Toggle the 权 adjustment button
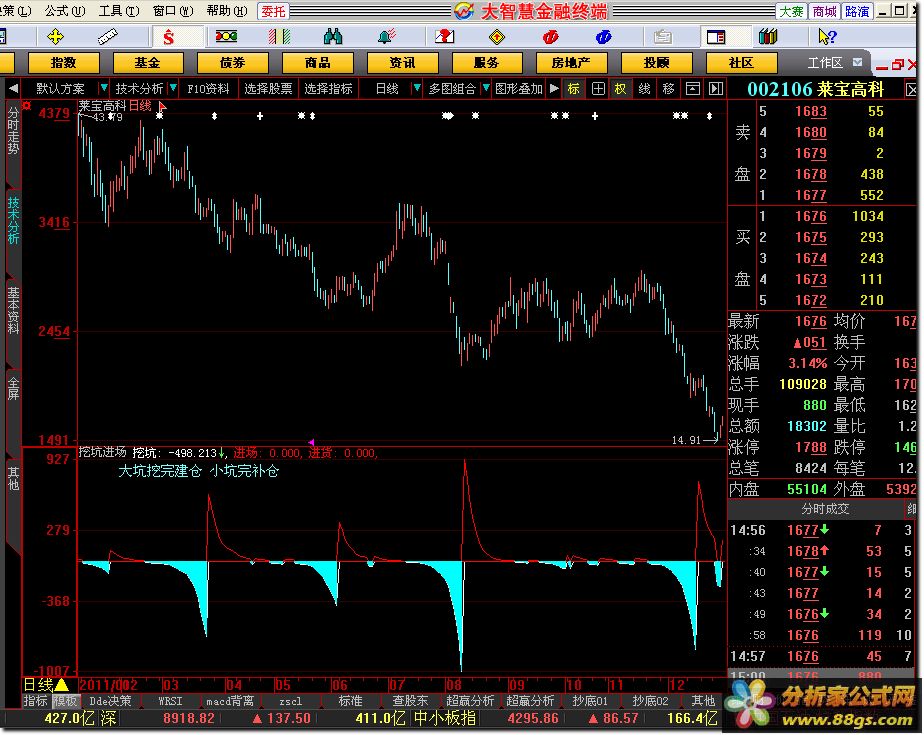The width and height of the screenshot is (924, 735). (x=621, y=89)
